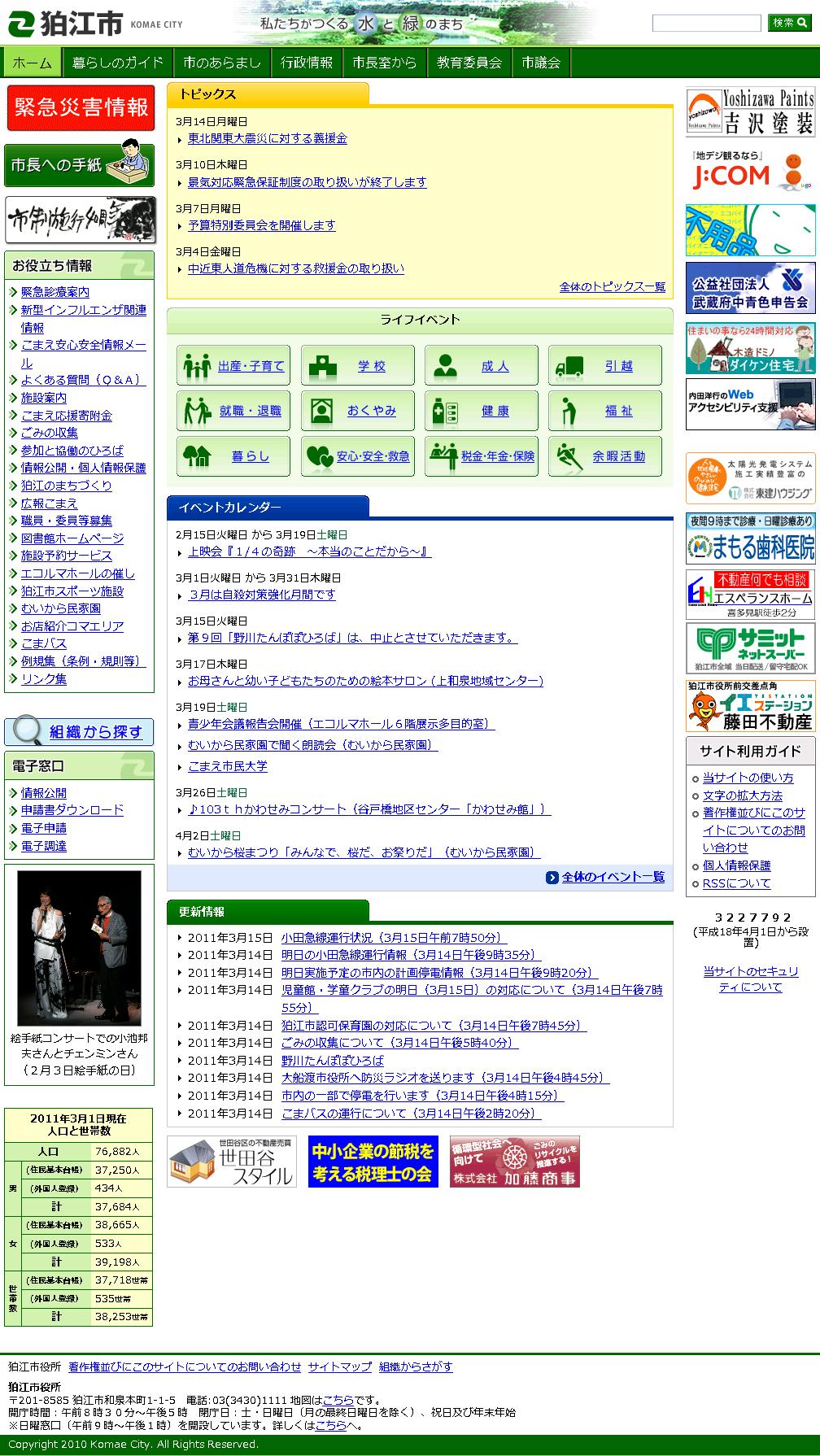This screenshot has width=820, height=1456.
Task: Open the 東北関東大震災に対する義援金 topic link
Action: coord(267,139)
